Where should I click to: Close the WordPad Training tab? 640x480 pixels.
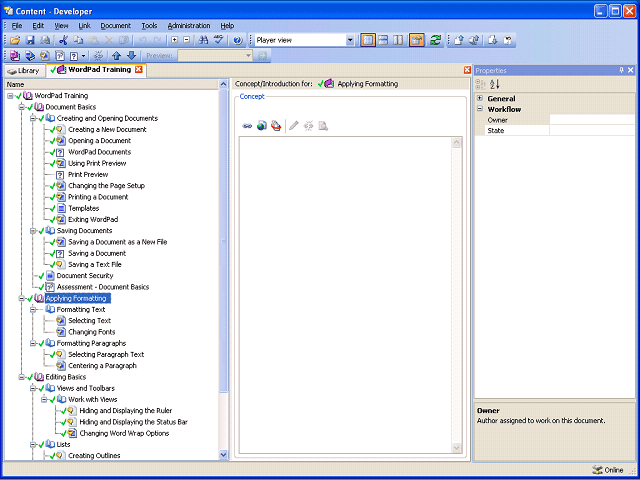pos(139,69)
